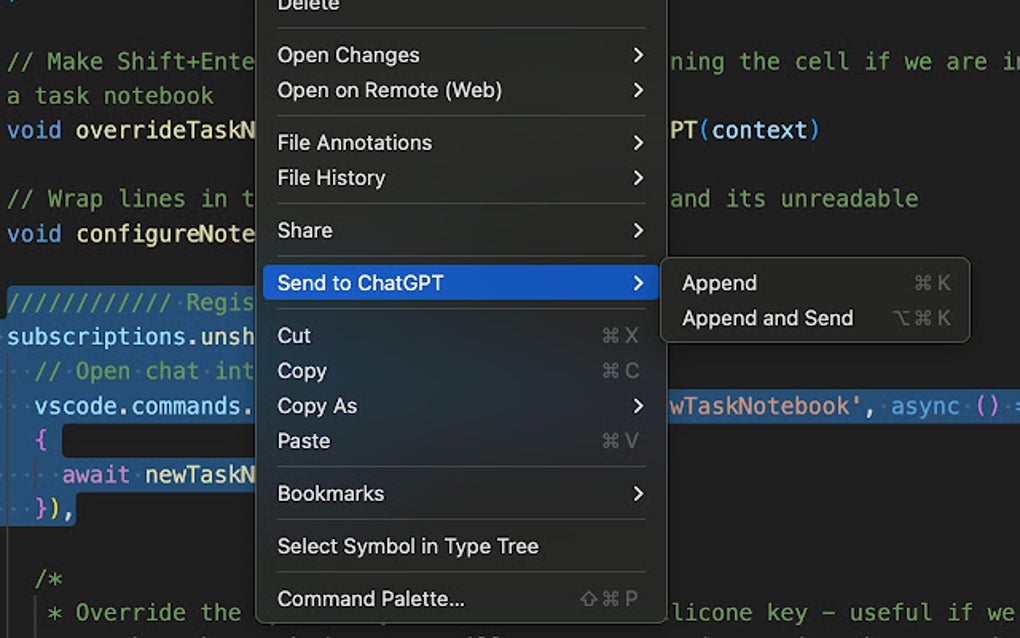Select Paste from the context menu

click(x=304, y=441)
